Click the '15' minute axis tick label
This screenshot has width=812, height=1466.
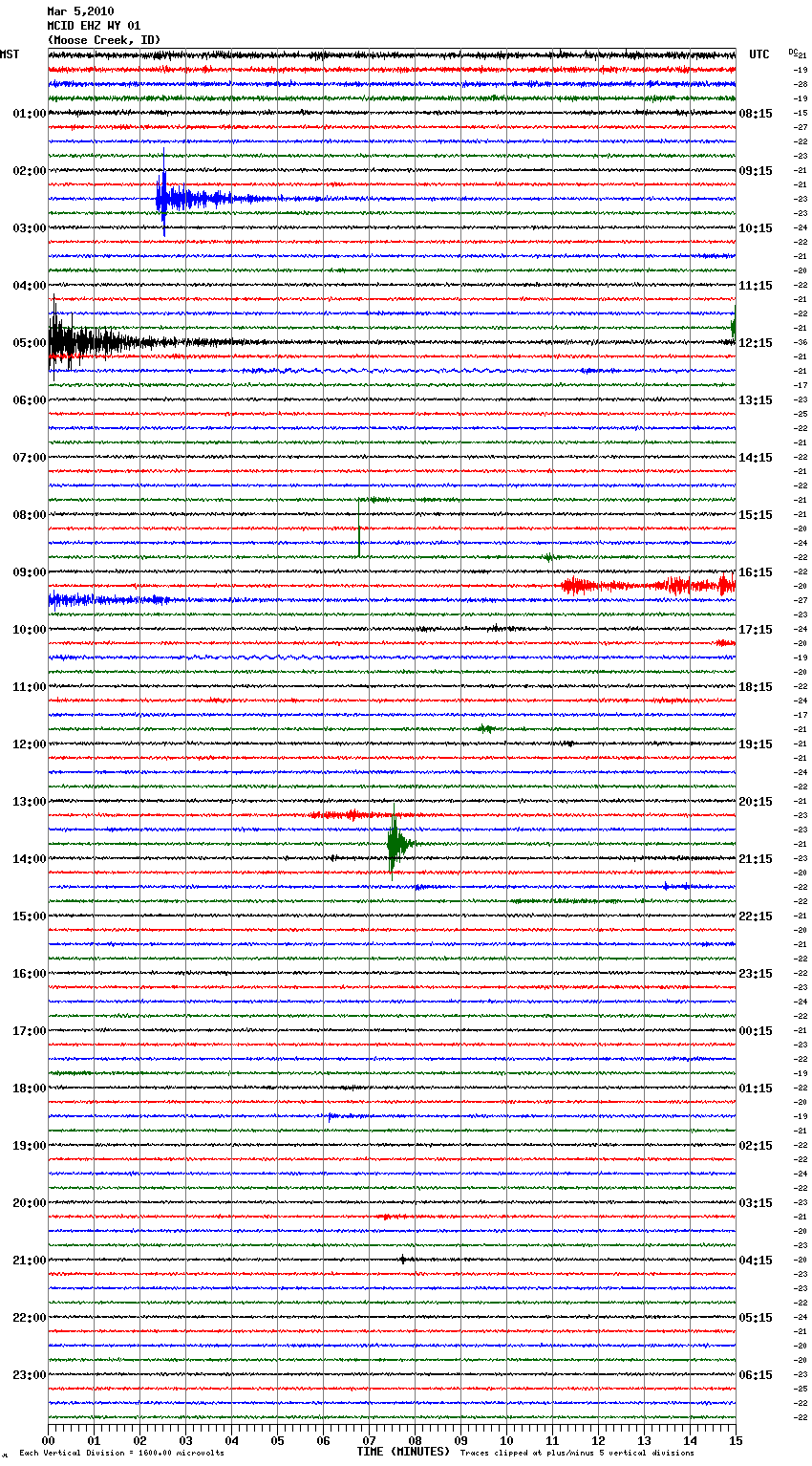(x=736, y=1440)
